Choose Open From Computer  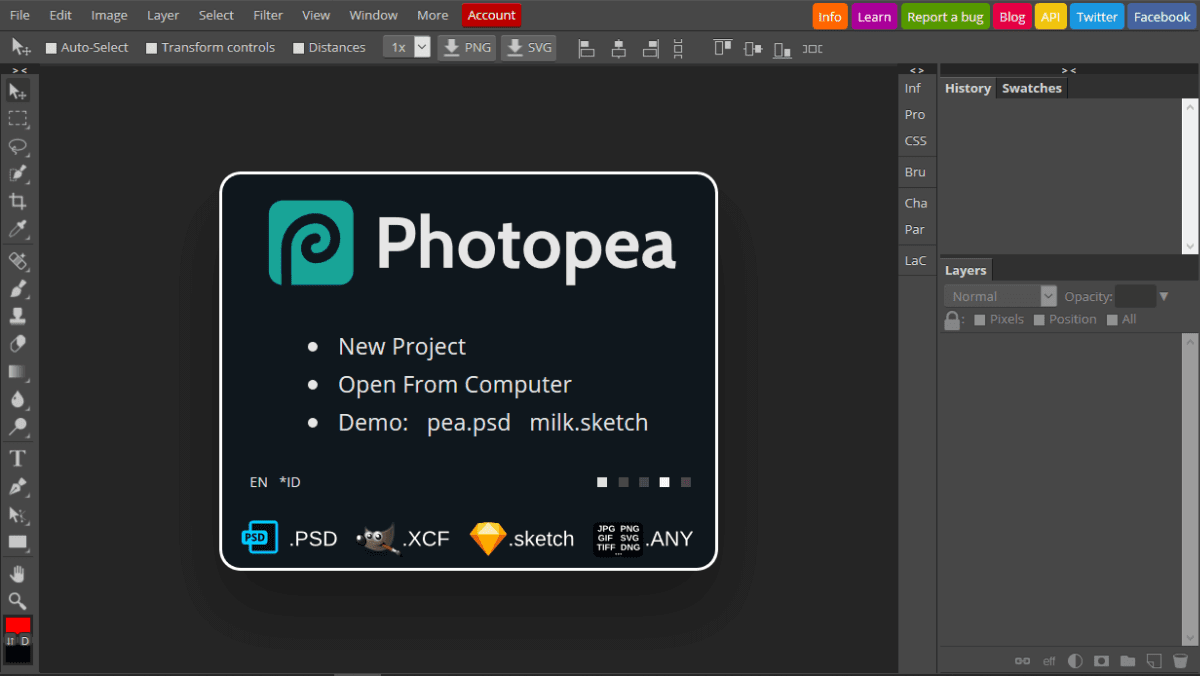(455, 384)
